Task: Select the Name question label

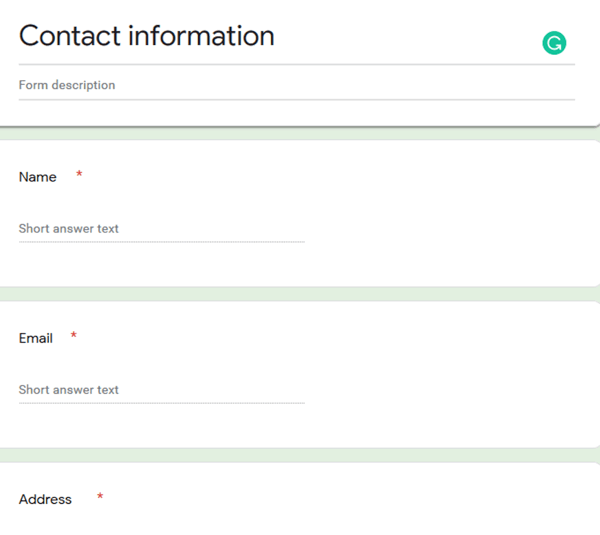Action: (x=38, y=177)
